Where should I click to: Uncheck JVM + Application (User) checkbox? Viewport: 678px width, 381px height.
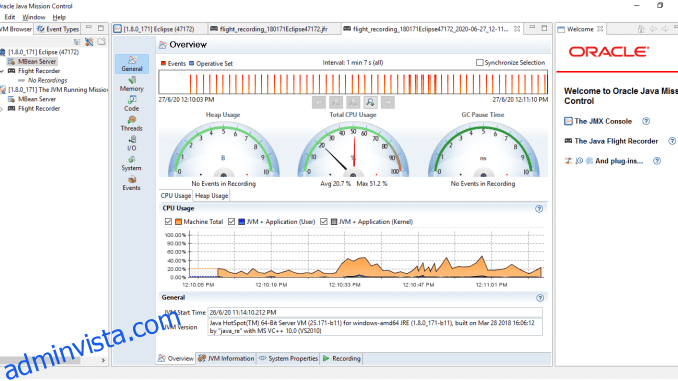coord(231,221)
